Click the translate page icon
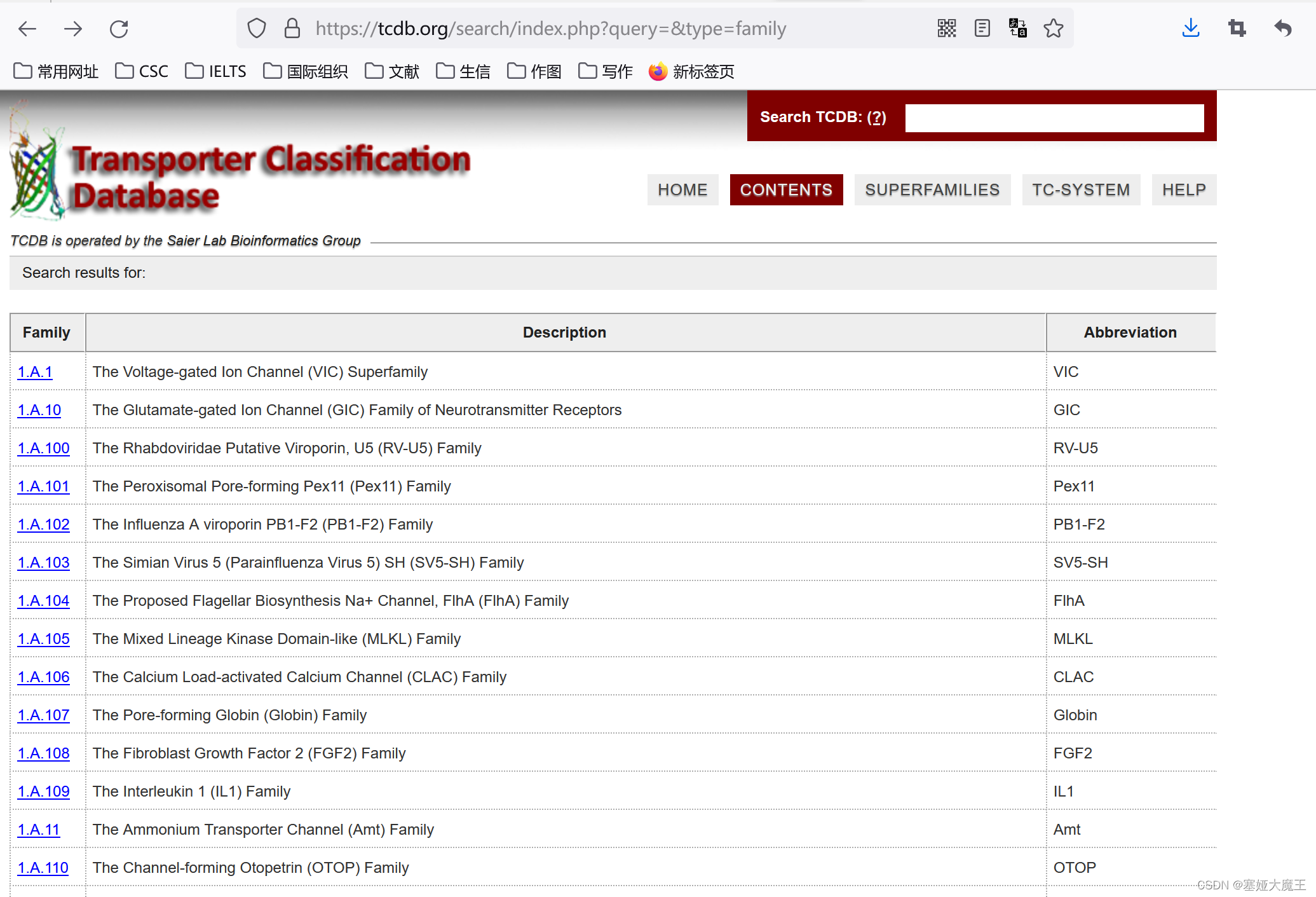The width and height of the screenshot is (1316, 897). coord(1017,29)
